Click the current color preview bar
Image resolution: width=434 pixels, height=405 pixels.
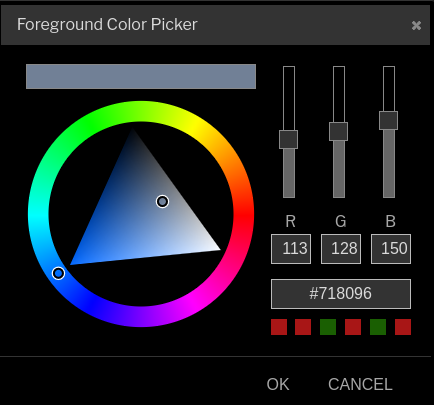[x=141, y=76]
